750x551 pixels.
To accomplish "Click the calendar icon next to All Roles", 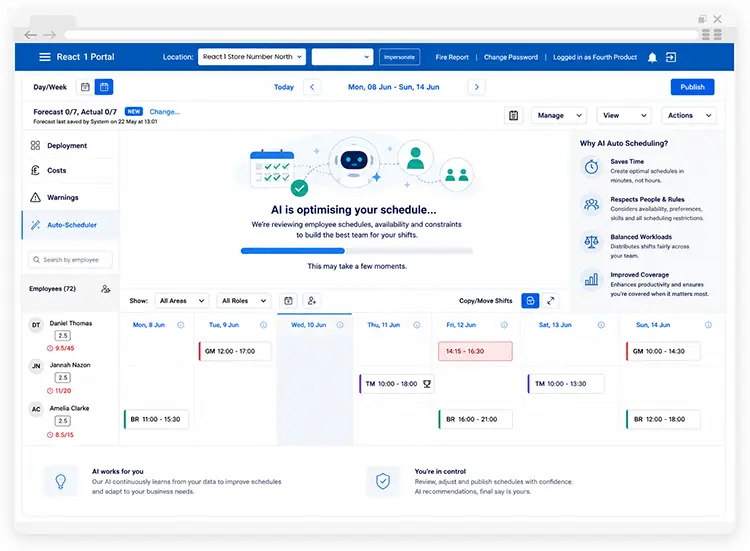I will click(288, 301).
